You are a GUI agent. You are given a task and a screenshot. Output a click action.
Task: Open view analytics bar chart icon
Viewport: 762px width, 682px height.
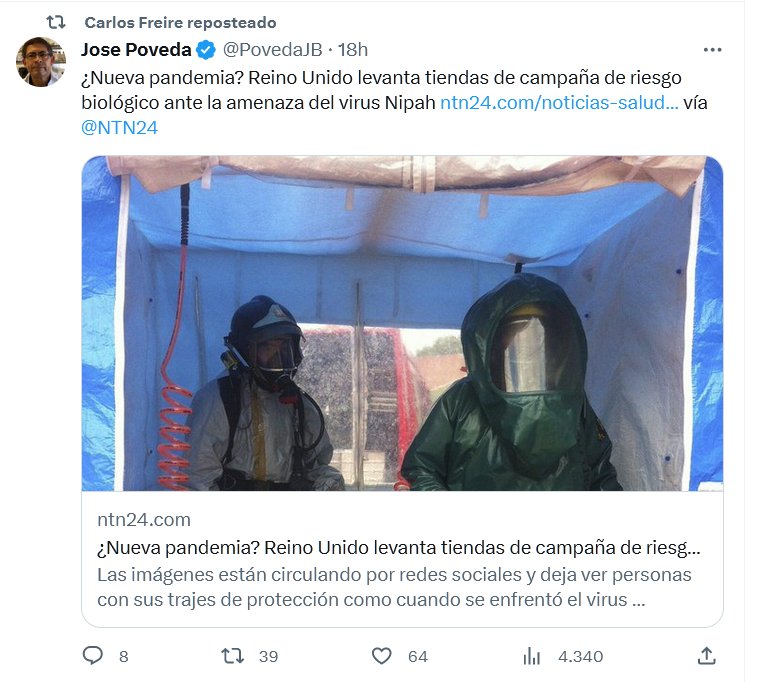pyautogui.click(x=532, y=656)
